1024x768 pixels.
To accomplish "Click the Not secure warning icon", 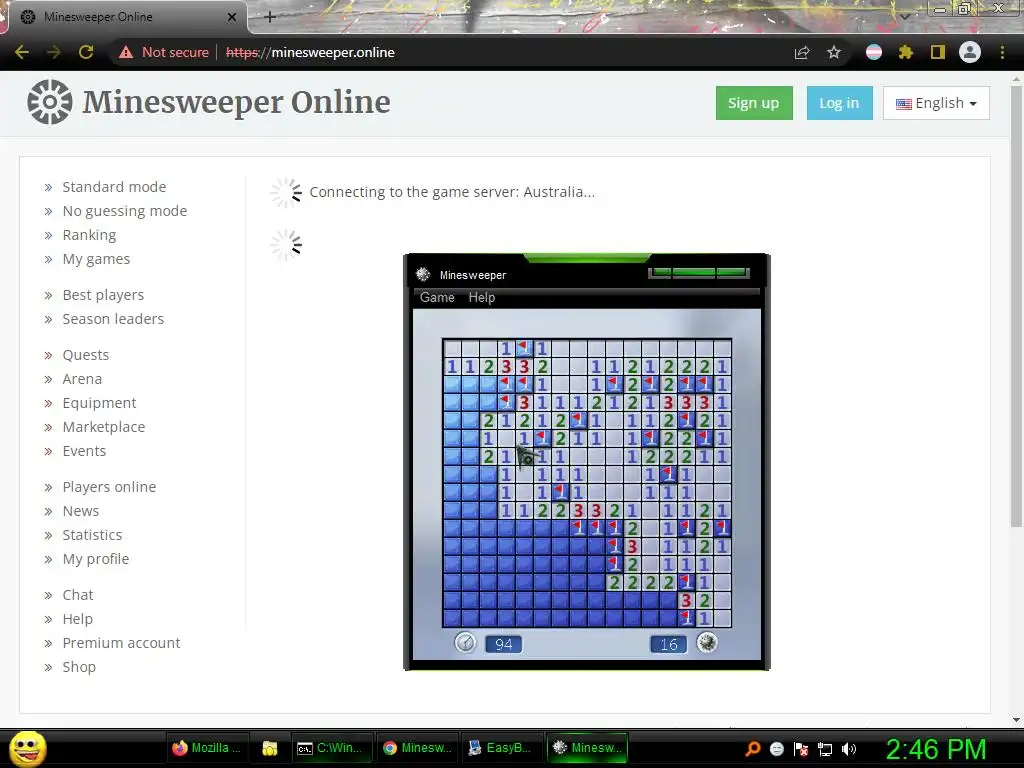I will tap(126, 52).
